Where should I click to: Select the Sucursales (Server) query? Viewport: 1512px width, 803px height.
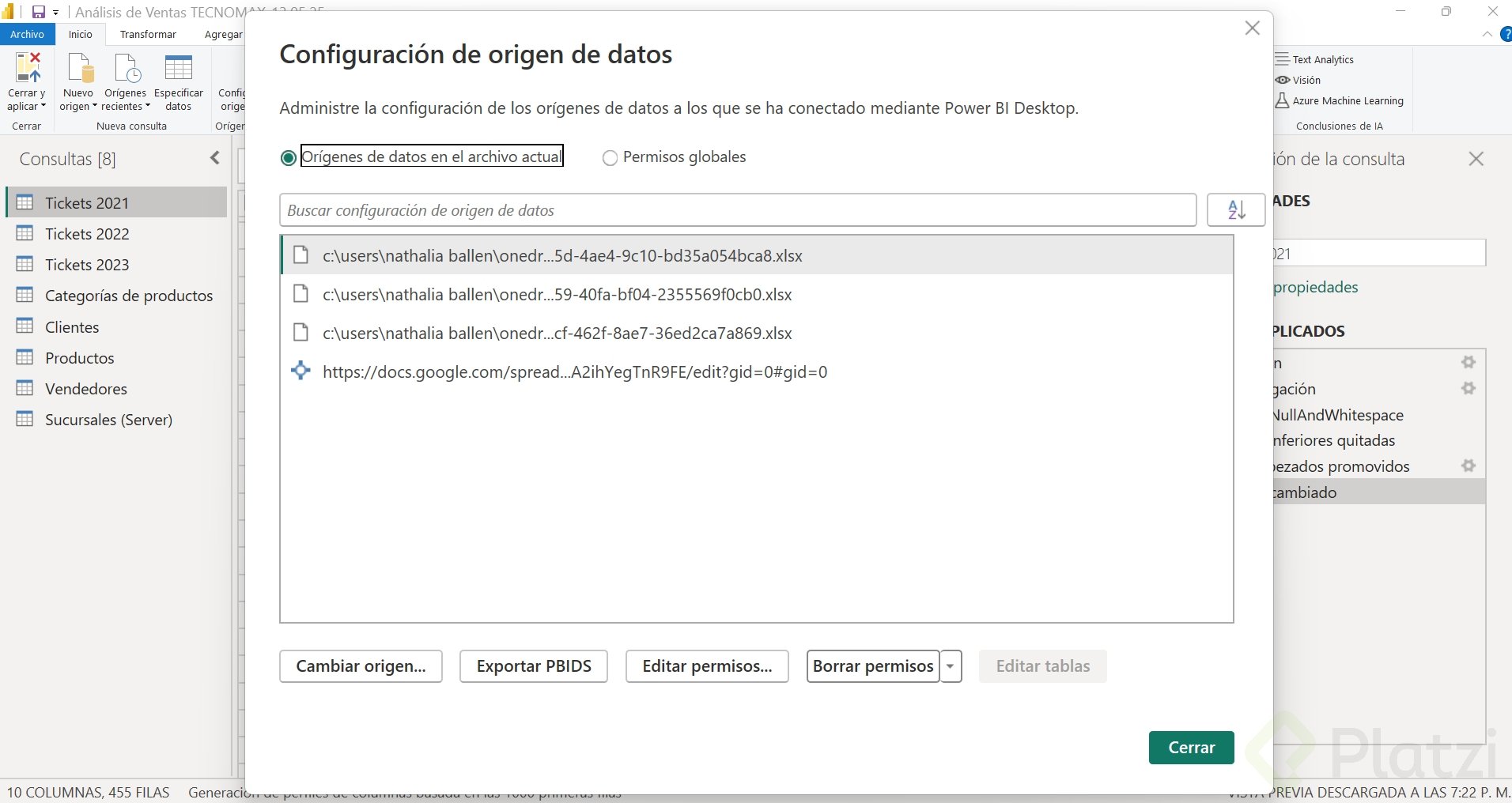click(x=116, y=419)
